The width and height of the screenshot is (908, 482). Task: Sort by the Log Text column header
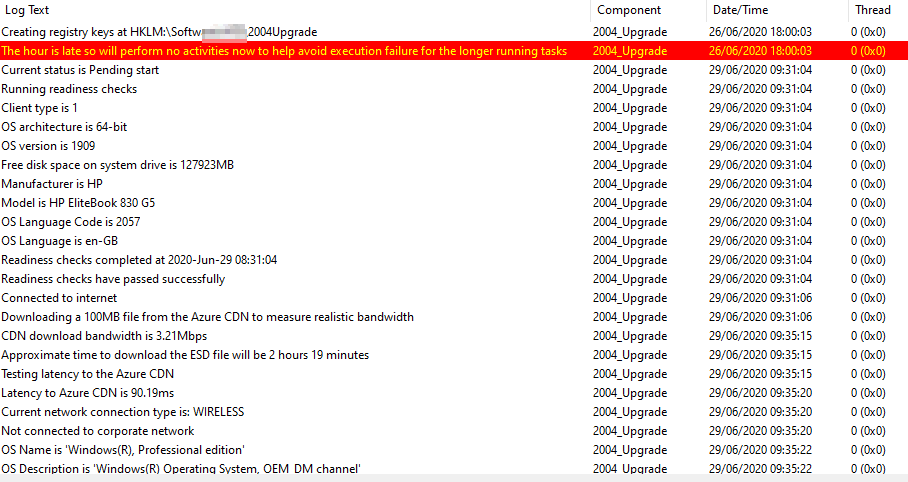tap(30, 10)
